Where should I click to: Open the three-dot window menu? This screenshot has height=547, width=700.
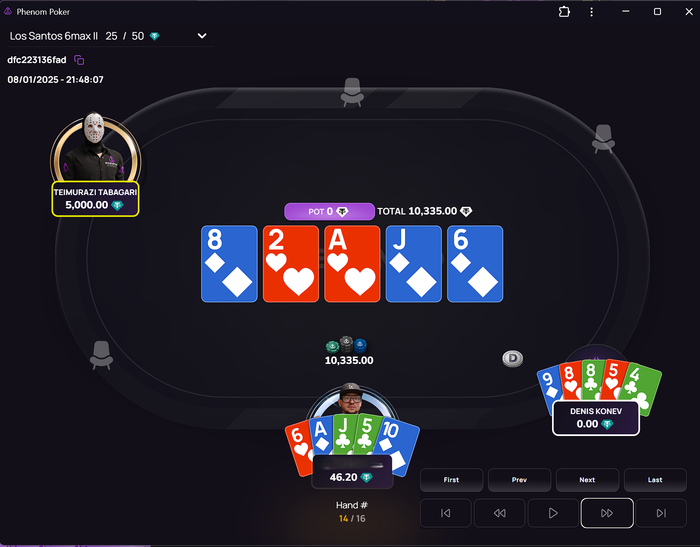(592, 12)
